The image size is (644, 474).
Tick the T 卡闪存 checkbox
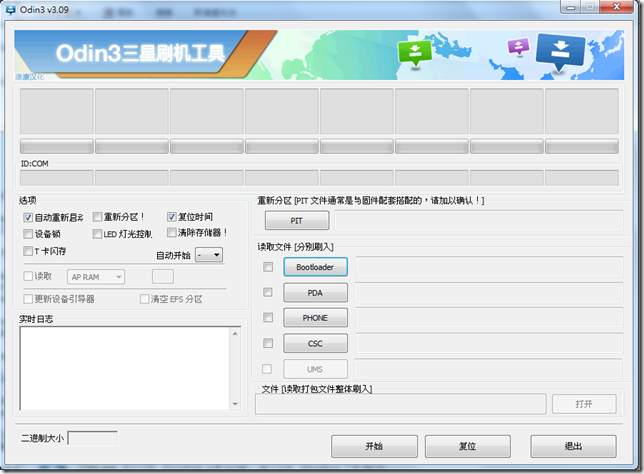(x=28, y=251)
